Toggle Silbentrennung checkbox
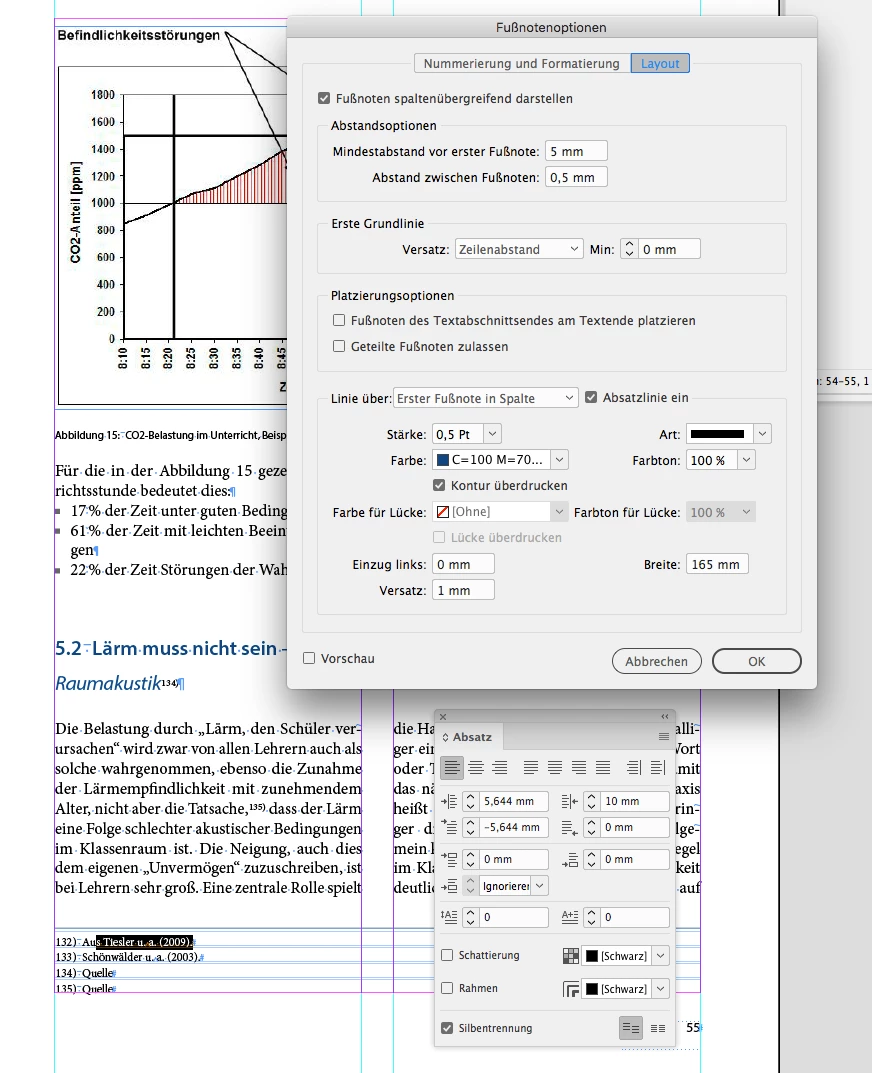The width and height of the screenshot is (872, 1073). pyautogui.click(x=447, y=1028)
